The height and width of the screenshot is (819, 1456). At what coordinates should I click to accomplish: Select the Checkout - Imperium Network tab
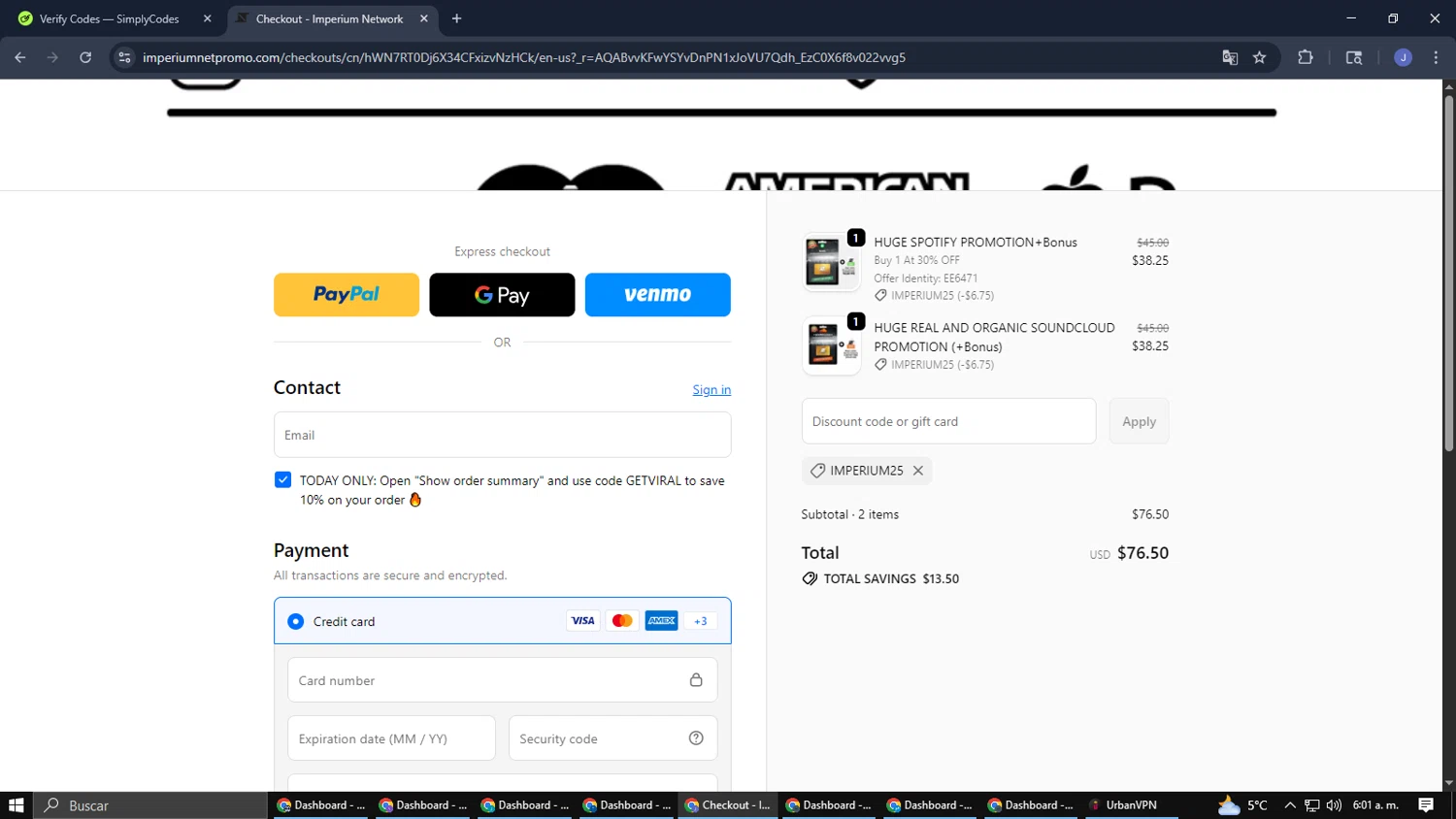click(330, 18)
